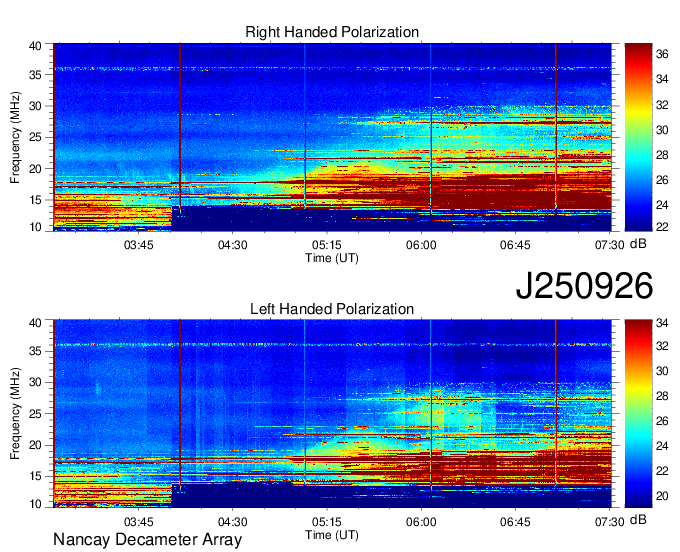Click "Time (UT)" label under the upper plot
The height and width of the screenshot is (552, 680).
[x=332, y=257]
